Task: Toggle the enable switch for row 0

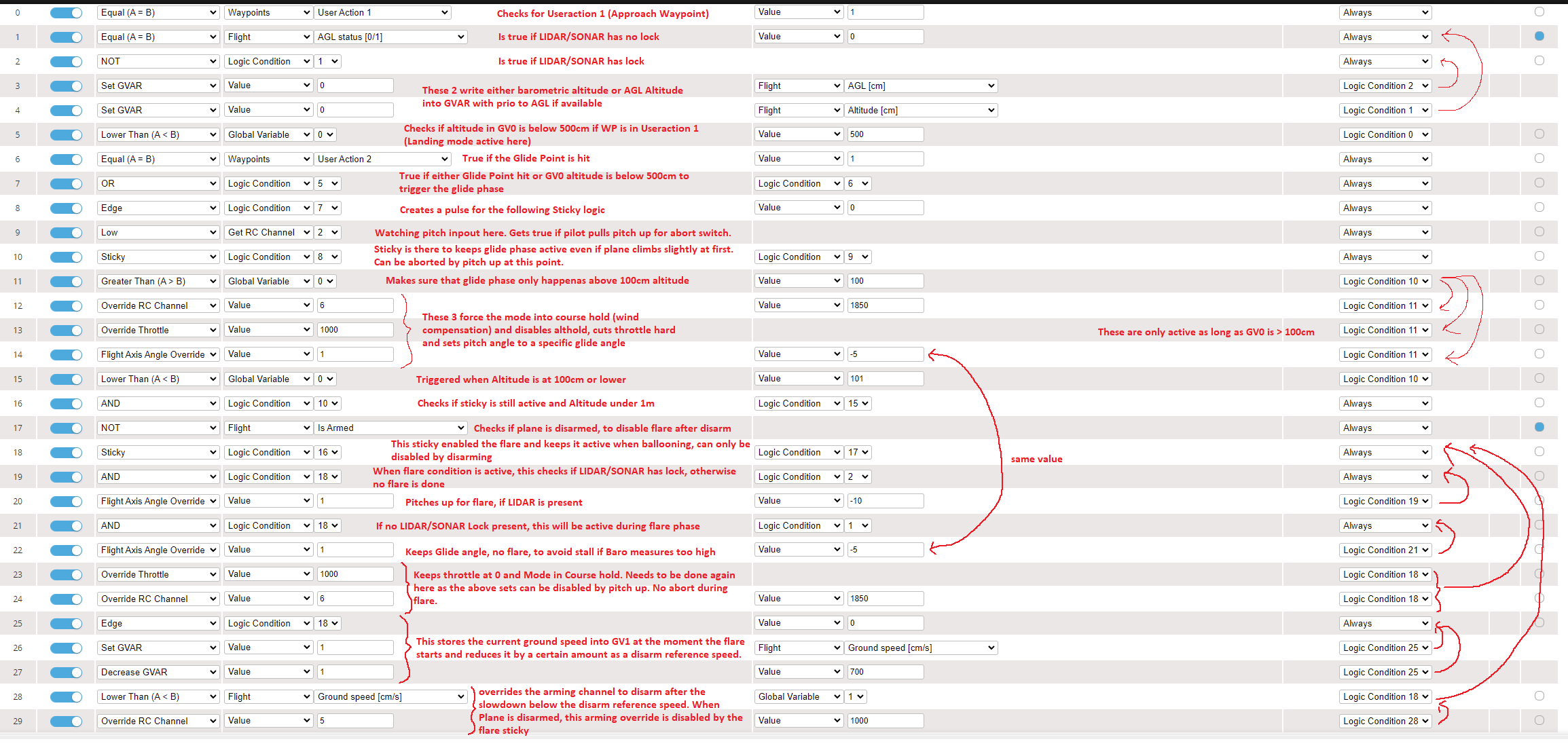Action: coord(66,13)
